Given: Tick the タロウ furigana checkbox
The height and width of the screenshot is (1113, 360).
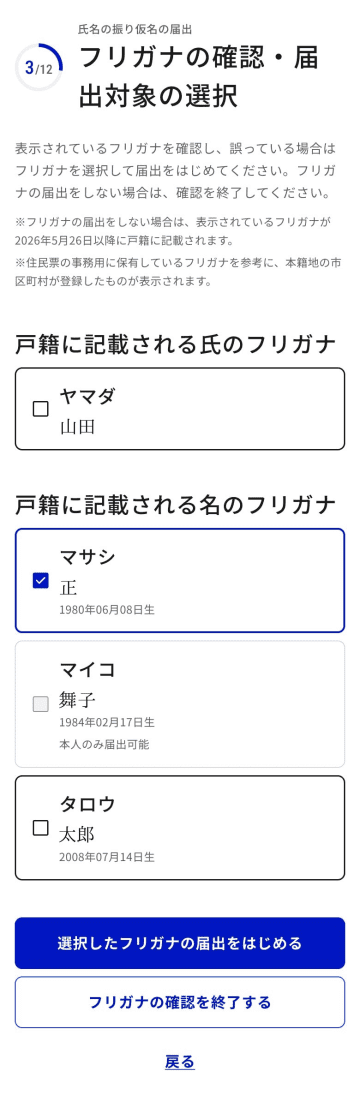Looking at the screenshot, I should pyautogui.click(x=40, y=828).
